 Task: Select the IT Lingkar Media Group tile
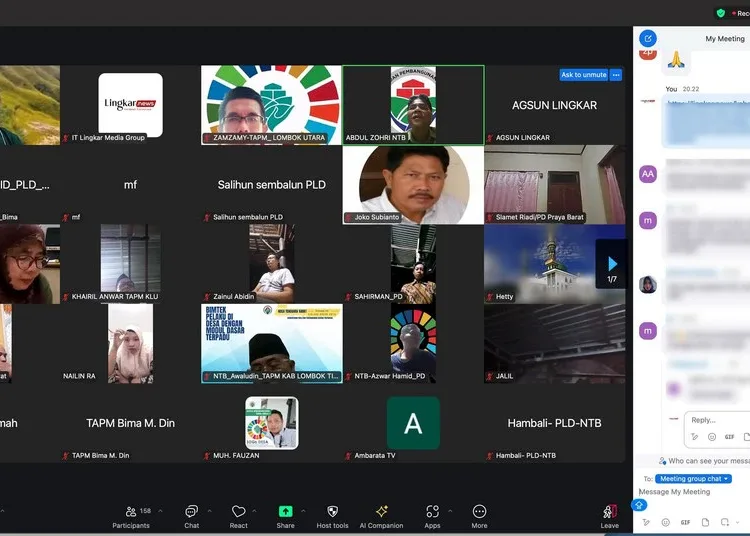pyautogui.click(x=130, y=105)
